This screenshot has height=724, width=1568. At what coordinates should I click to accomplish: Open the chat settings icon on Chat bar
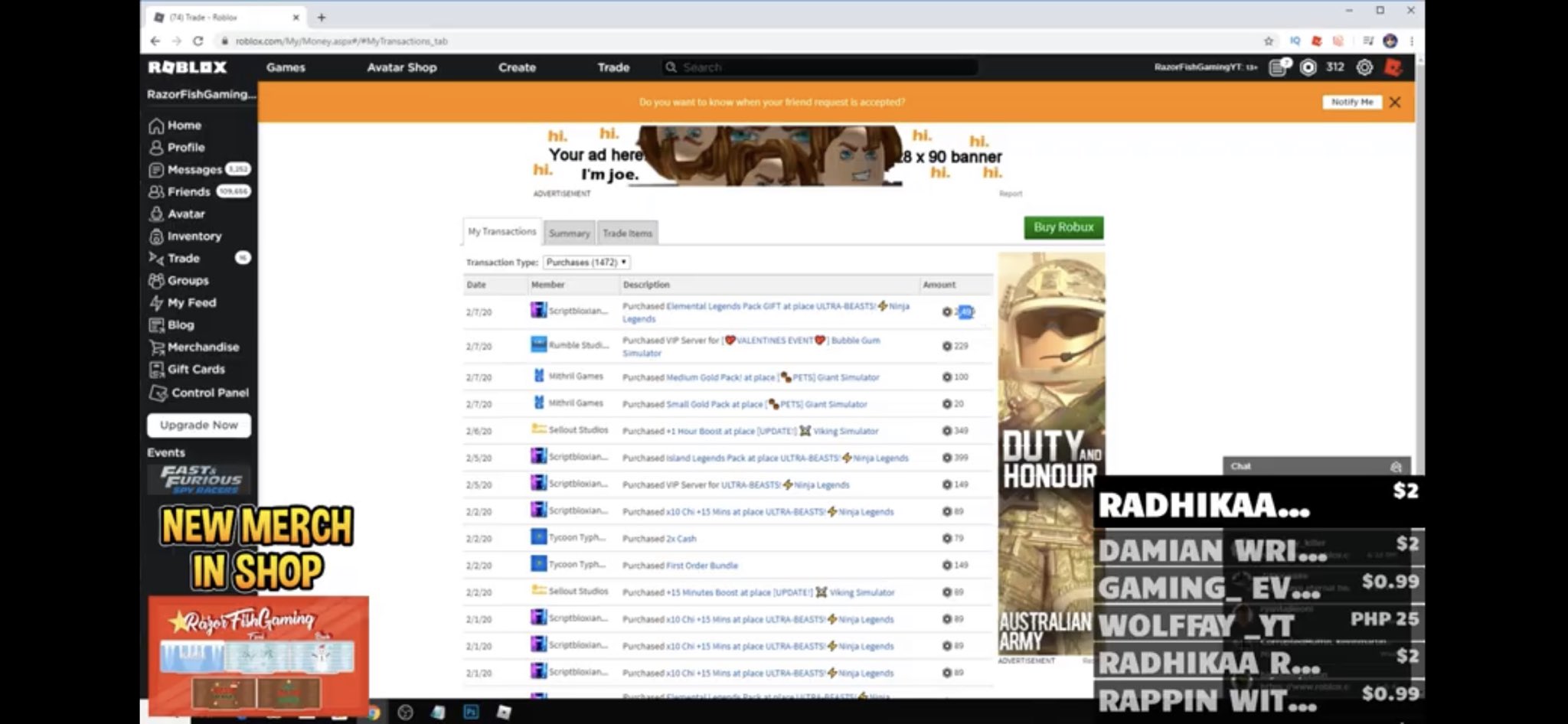[1395, 466]
